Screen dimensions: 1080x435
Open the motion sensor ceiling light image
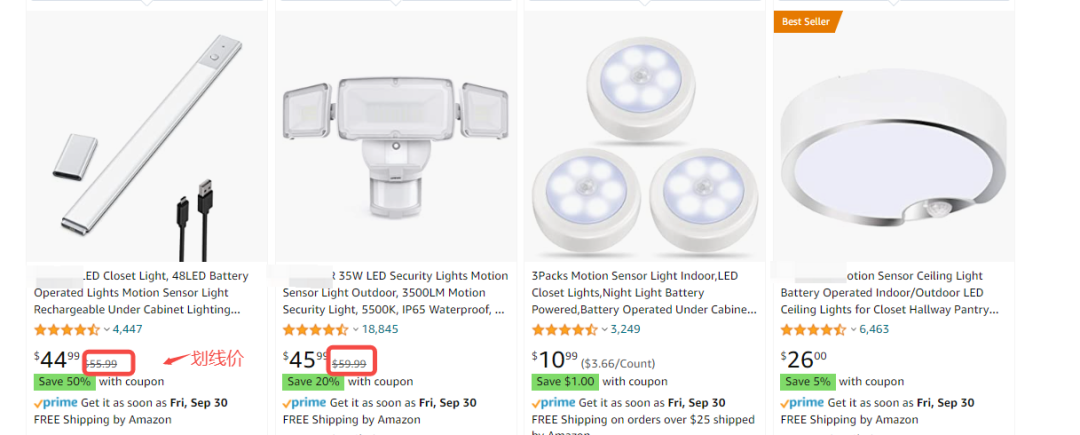pyautogui.click(x=893, y=136)
